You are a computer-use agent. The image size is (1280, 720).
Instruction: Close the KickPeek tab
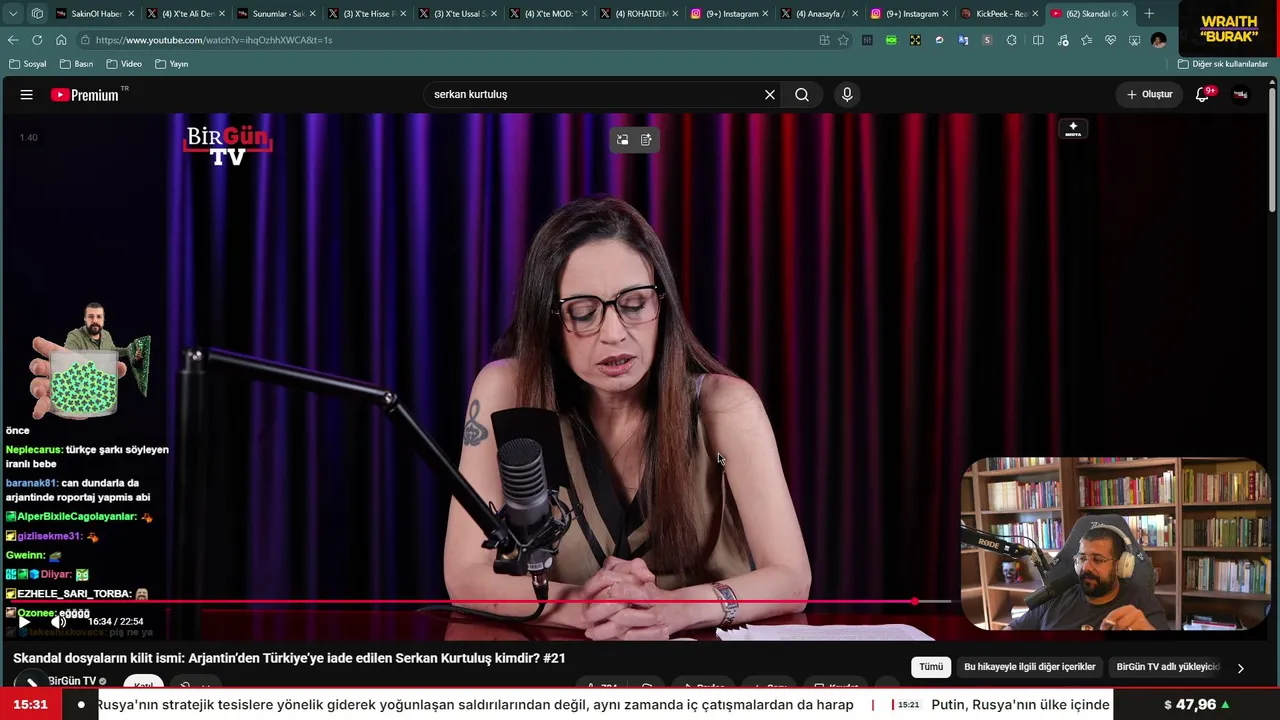[x=1034, y=14]
